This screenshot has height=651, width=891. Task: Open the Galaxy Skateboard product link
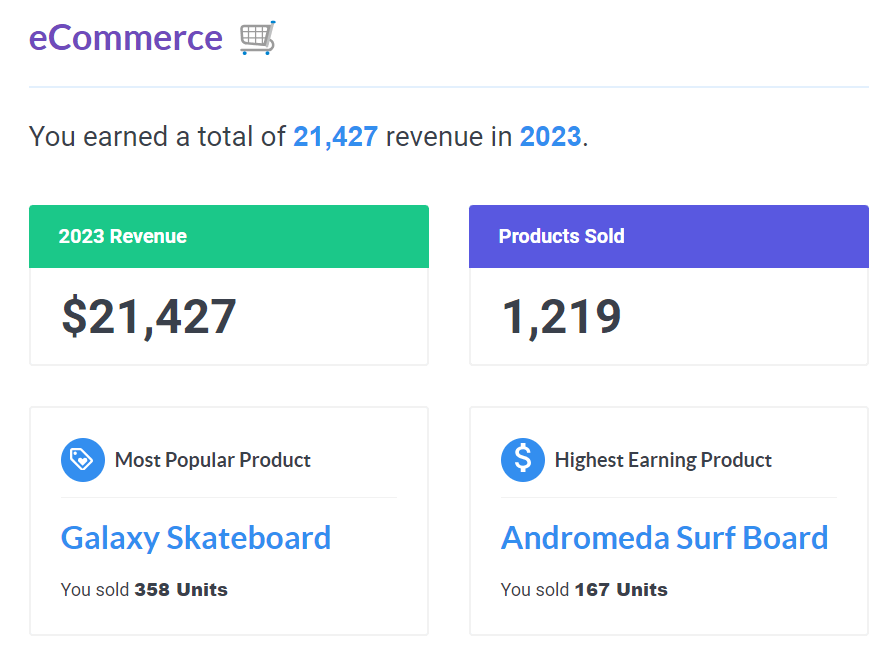point(196,538)
